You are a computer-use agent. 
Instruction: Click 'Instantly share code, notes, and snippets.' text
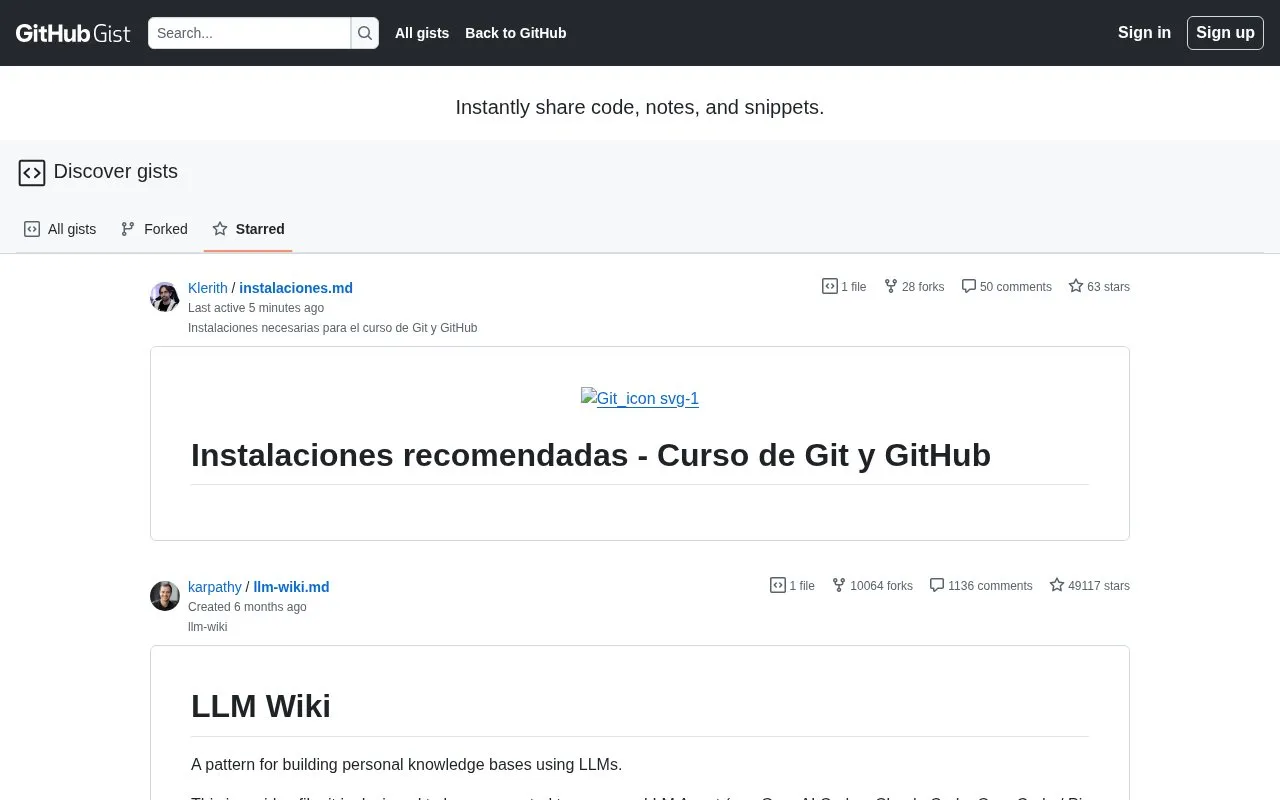point(640,107)
